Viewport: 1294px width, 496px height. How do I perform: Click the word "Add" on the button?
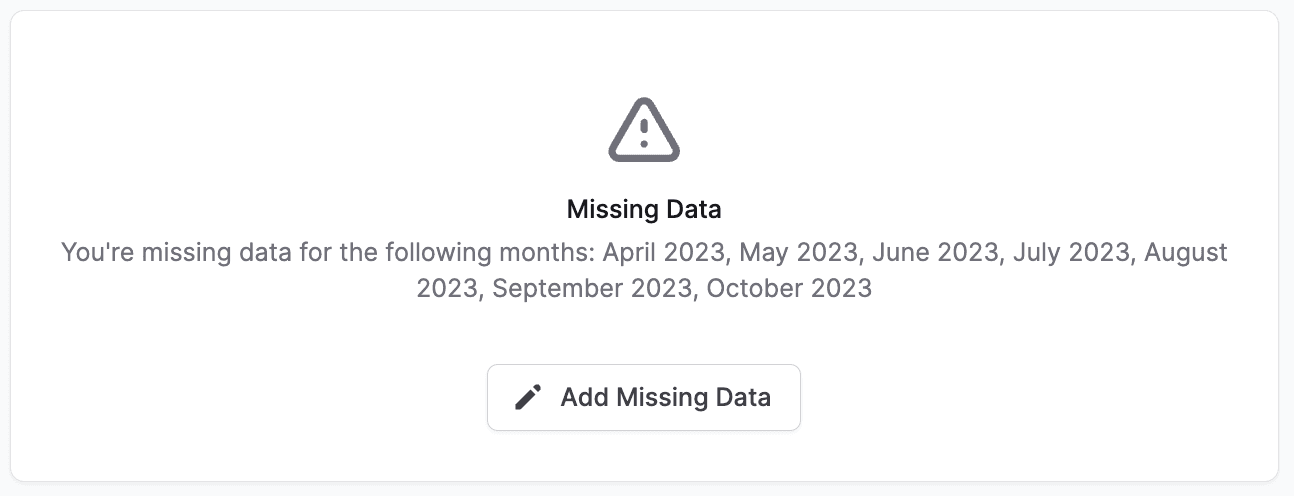coord(585,398)
